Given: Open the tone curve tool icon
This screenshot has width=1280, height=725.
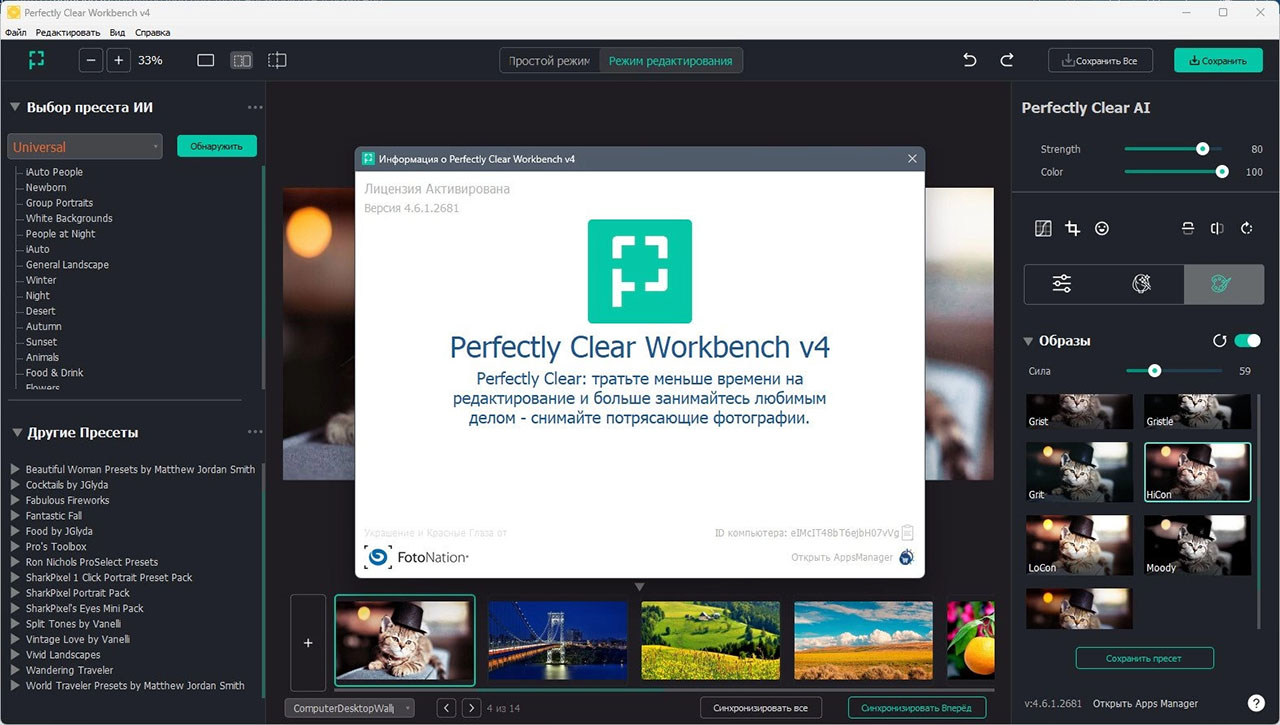Looking at the screenshot, I should pyautogui.click(x=1043, y=228).
